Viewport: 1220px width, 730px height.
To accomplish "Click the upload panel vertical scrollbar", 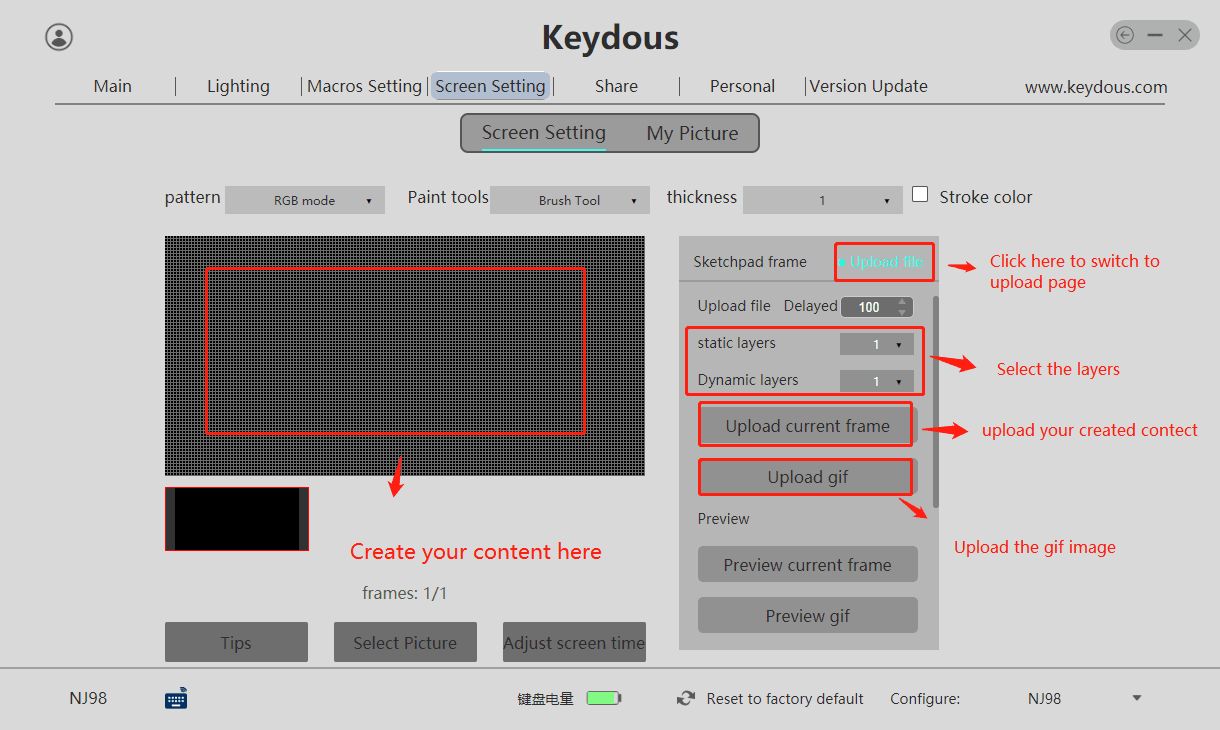I will point(936,400).
